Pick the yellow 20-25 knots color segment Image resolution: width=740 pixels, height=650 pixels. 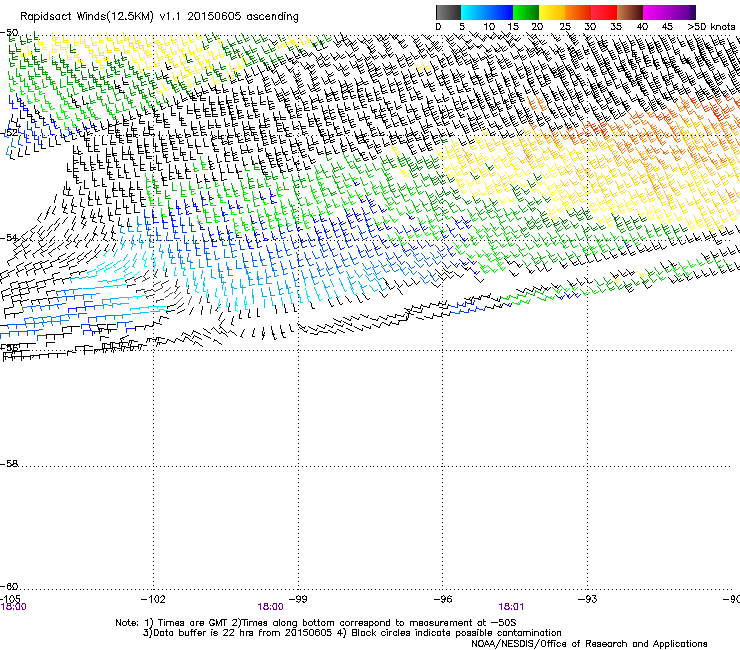[x=552, y=12]
